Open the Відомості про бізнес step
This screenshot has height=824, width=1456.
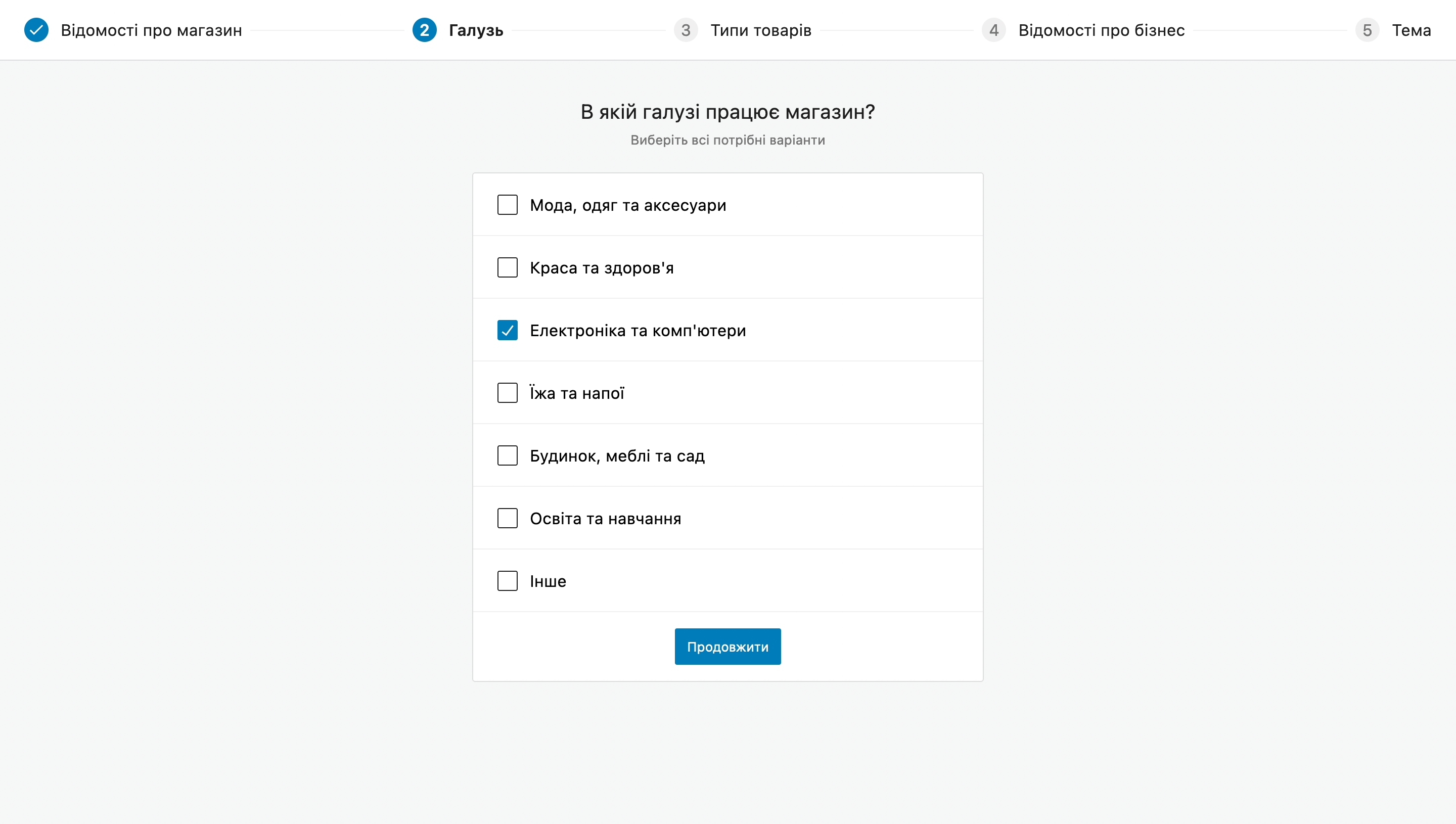tap(1101, 30)
